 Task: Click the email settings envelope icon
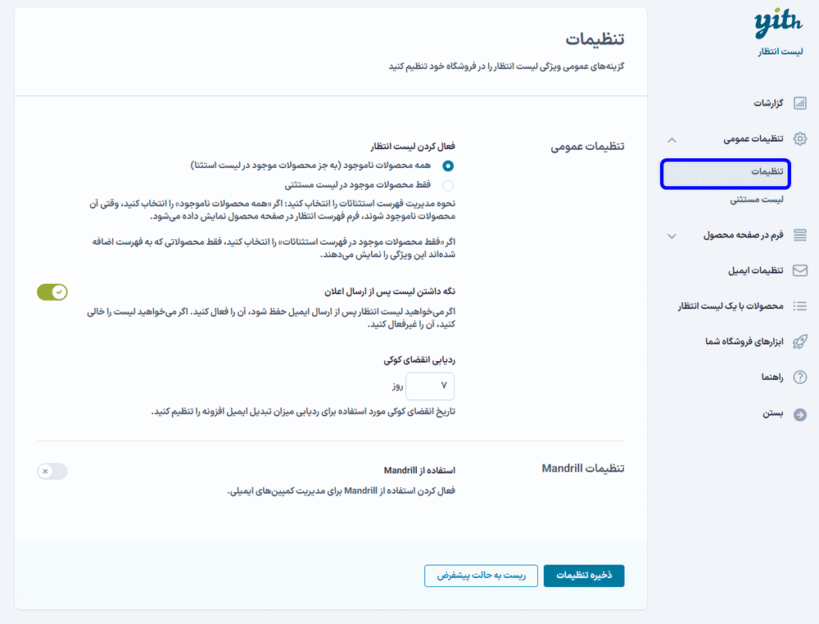click(x=800, y=270)
